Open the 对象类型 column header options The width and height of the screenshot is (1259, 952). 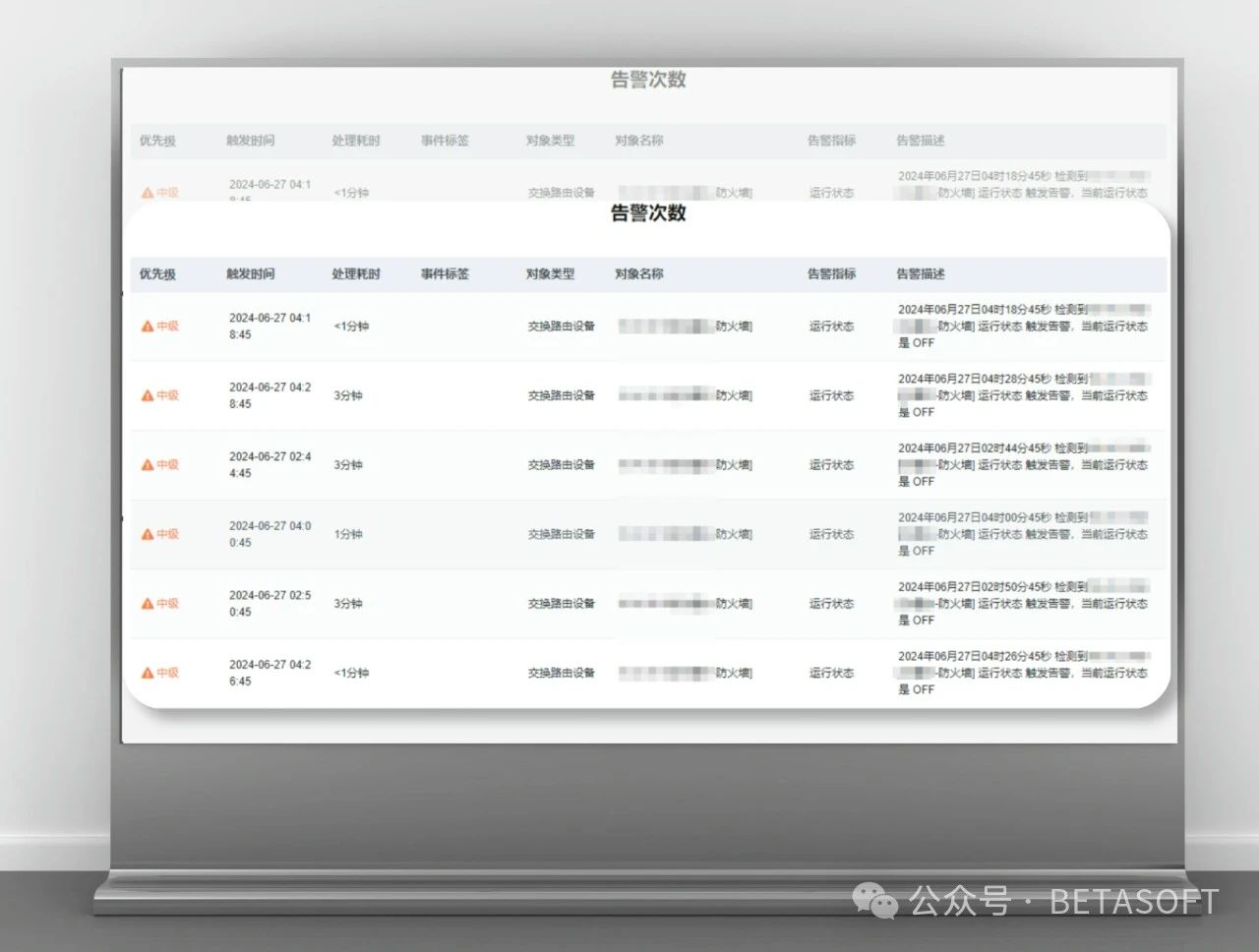pyautogui.click(x=549, y=274)
